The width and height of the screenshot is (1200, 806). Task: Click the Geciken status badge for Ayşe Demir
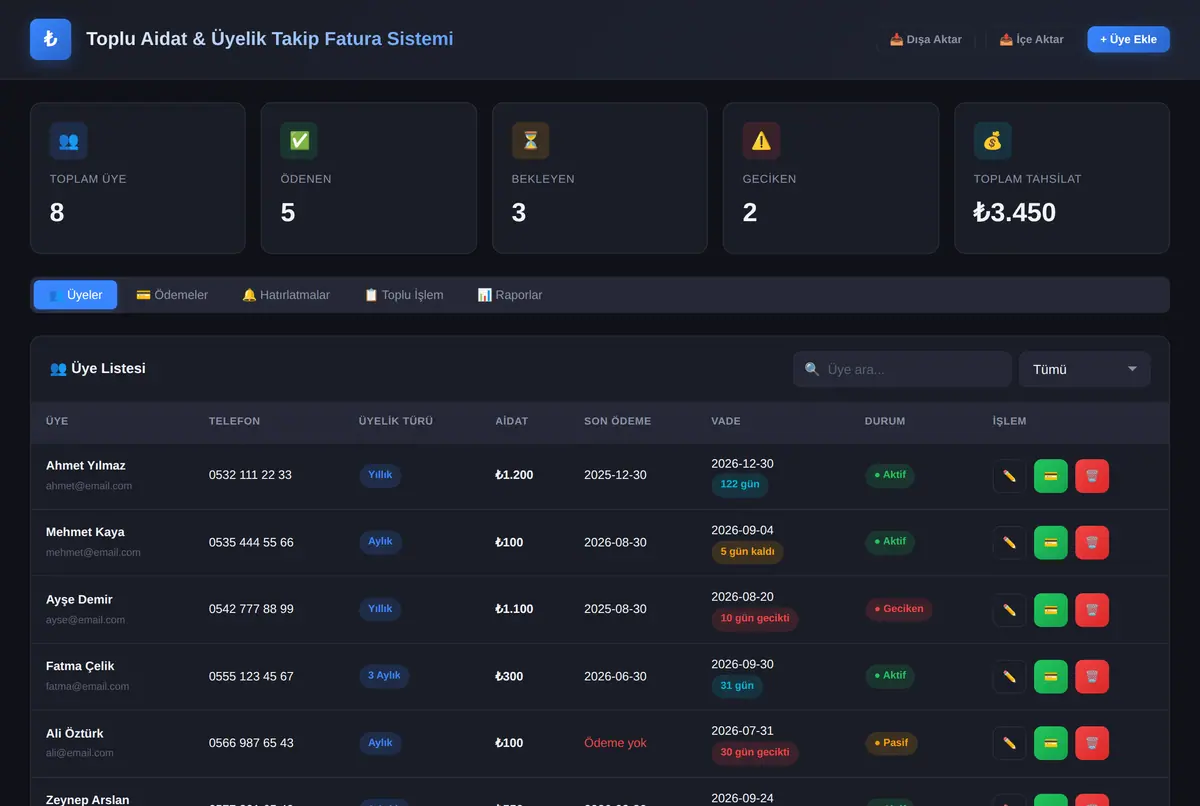(x=899, y=609)
